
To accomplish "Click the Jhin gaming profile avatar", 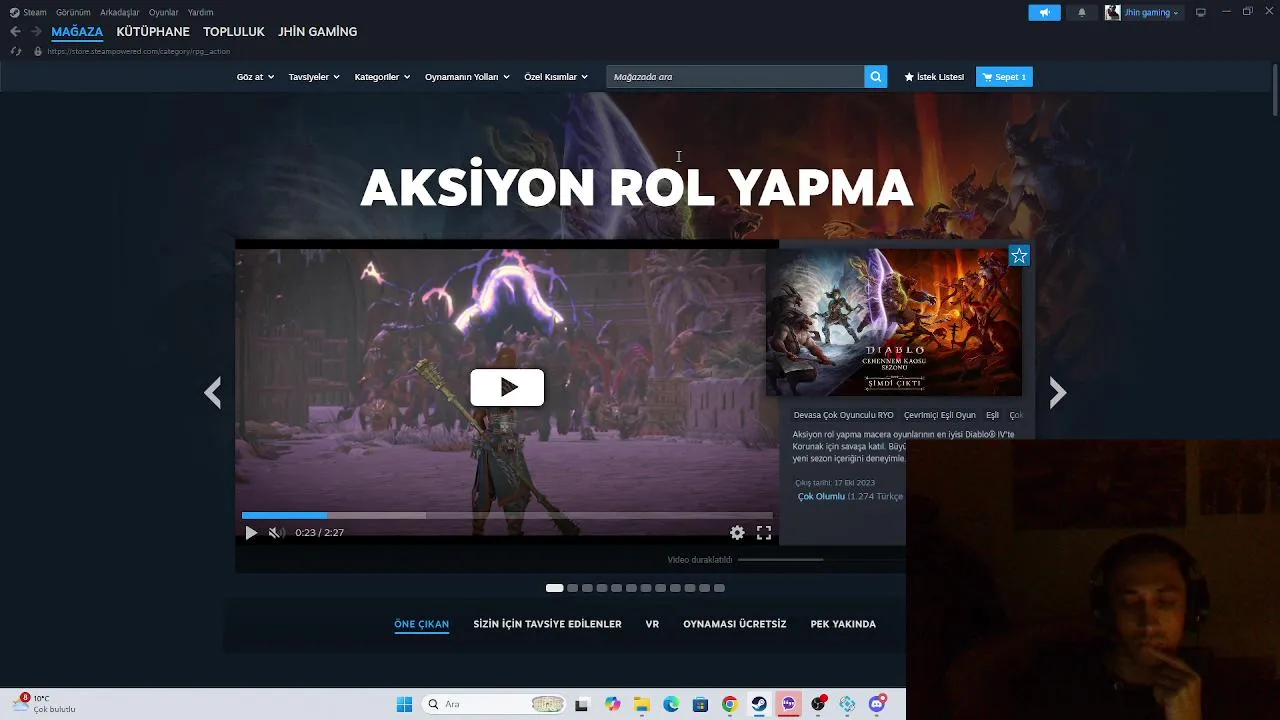I will (x=1112, y=12).
